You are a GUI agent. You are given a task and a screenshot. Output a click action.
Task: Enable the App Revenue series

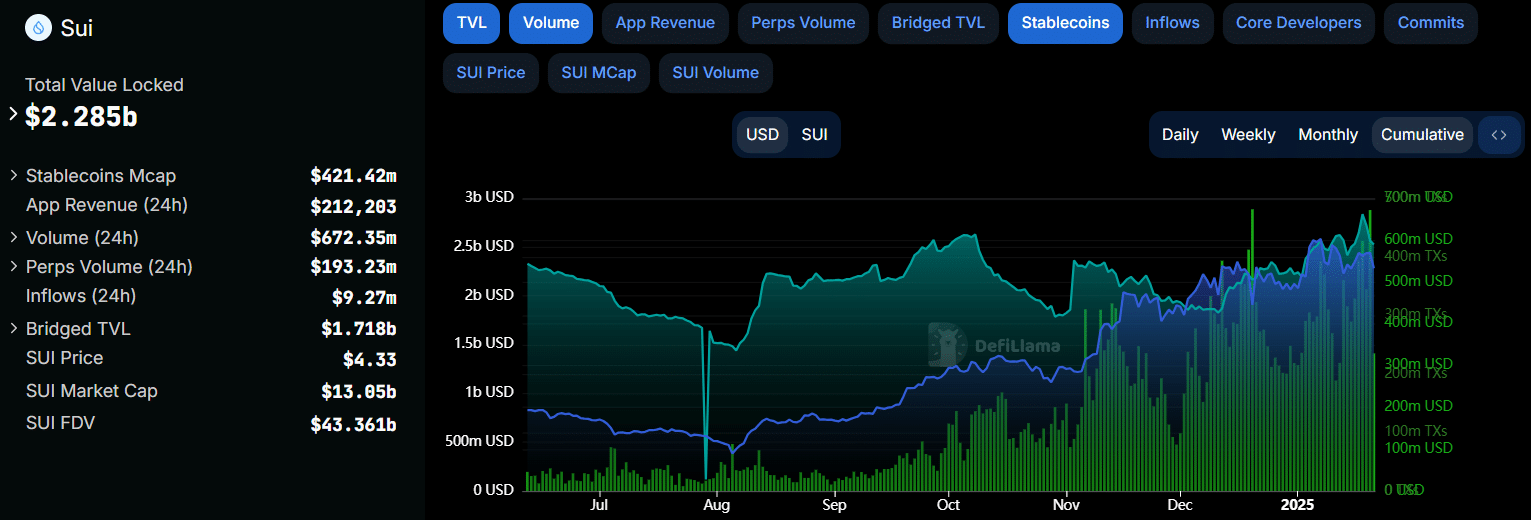[665, 23]
